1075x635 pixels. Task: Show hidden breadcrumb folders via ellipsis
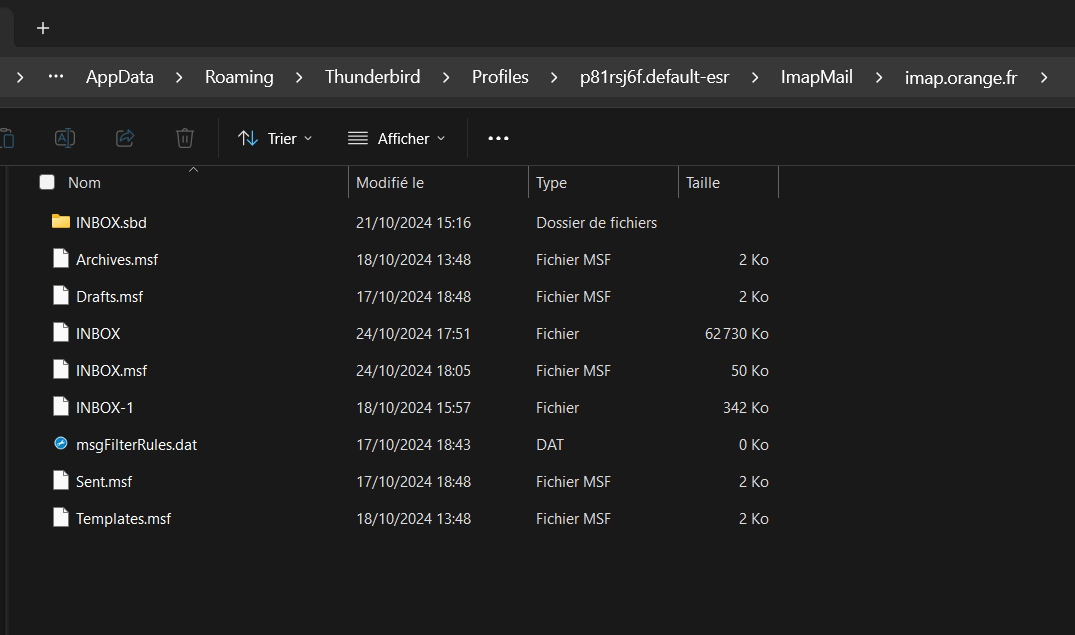(x=56, y=77)
